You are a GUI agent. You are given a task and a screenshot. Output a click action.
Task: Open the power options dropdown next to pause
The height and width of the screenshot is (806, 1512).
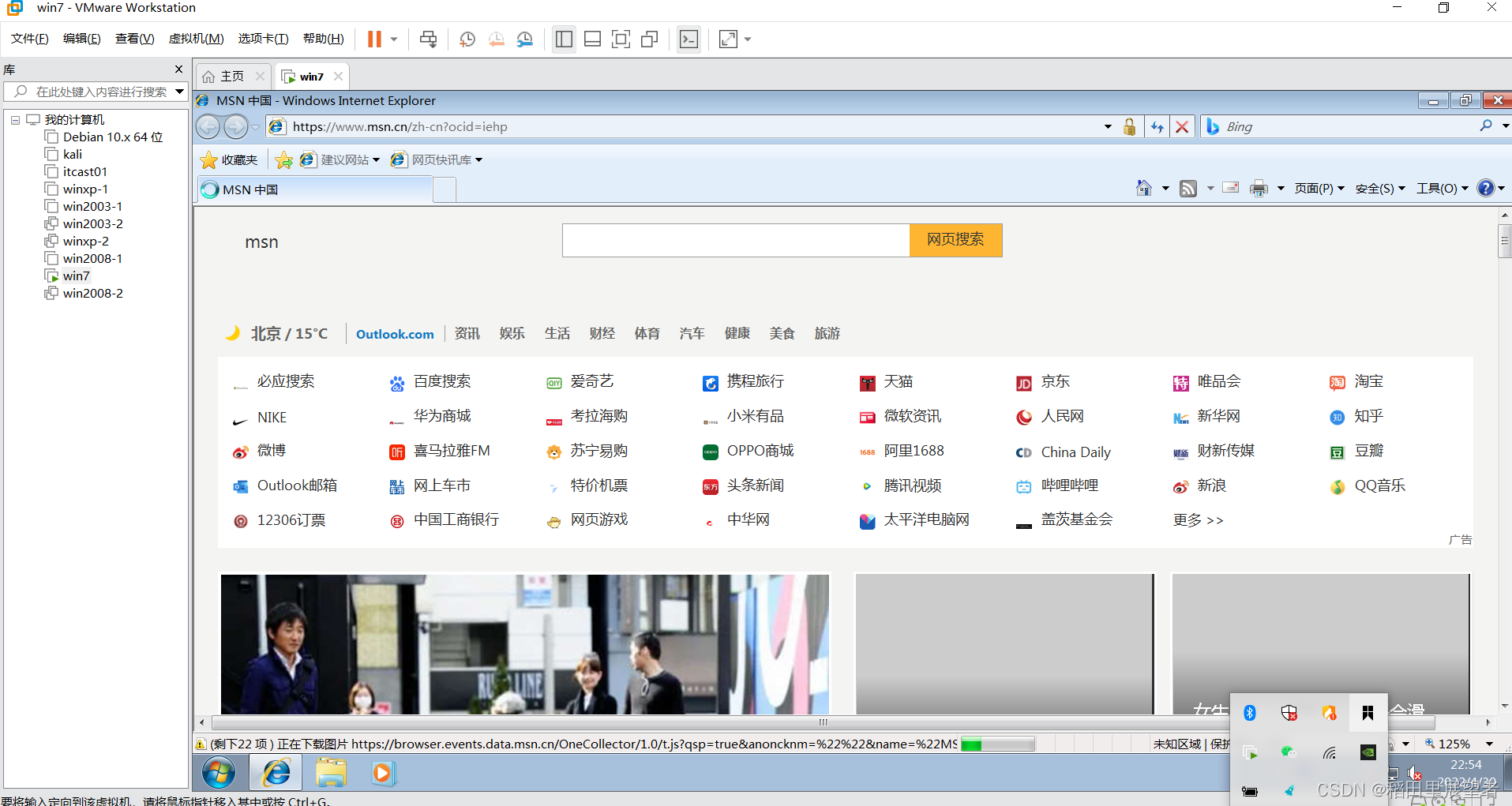(x=393, y=39)
